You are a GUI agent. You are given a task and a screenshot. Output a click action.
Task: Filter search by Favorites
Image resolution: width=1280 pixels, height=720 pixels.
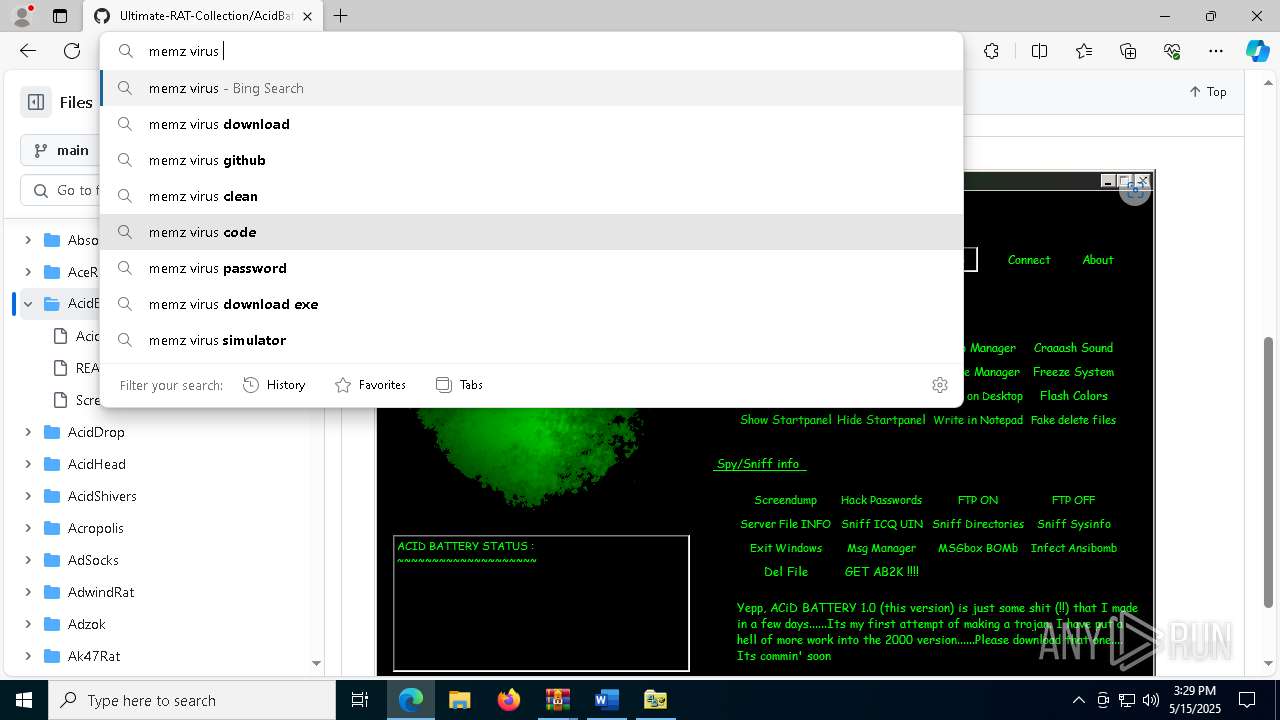pos(370,385)
